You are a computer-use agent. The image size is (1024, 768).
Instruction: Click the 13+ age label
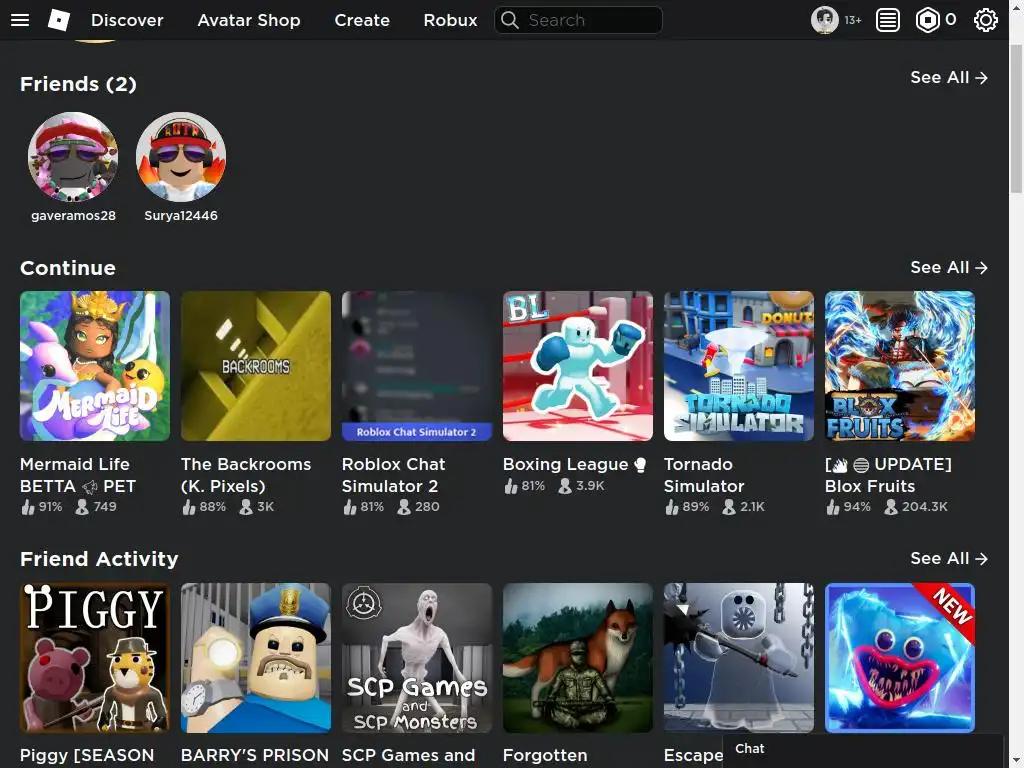pyautogui.click(x=853, y=21)
